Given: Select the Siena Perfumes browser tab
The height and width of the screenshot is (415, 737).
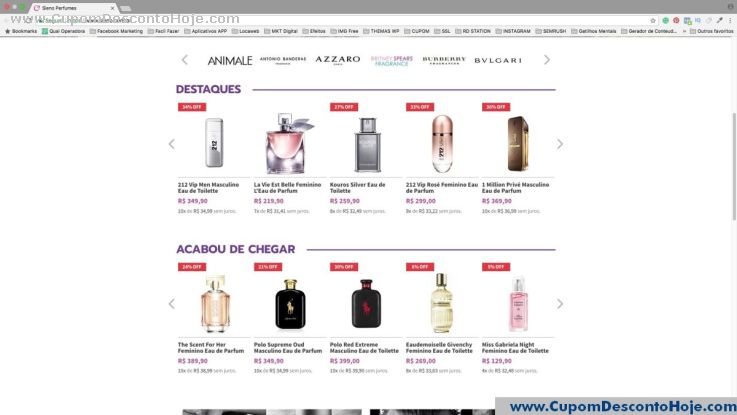Looking at the screenshot, I should click(73, 8).
